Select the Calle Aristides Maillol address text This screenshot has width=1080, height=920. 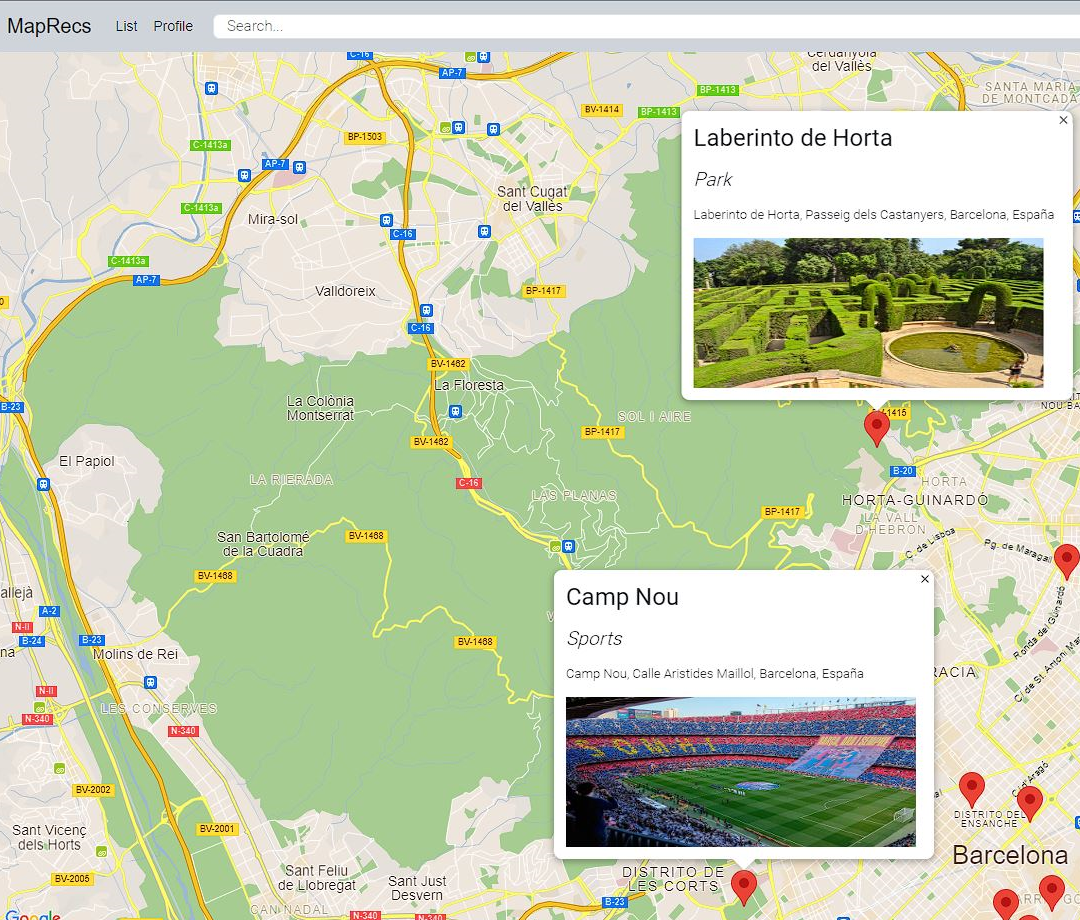[x=714, y=673]
